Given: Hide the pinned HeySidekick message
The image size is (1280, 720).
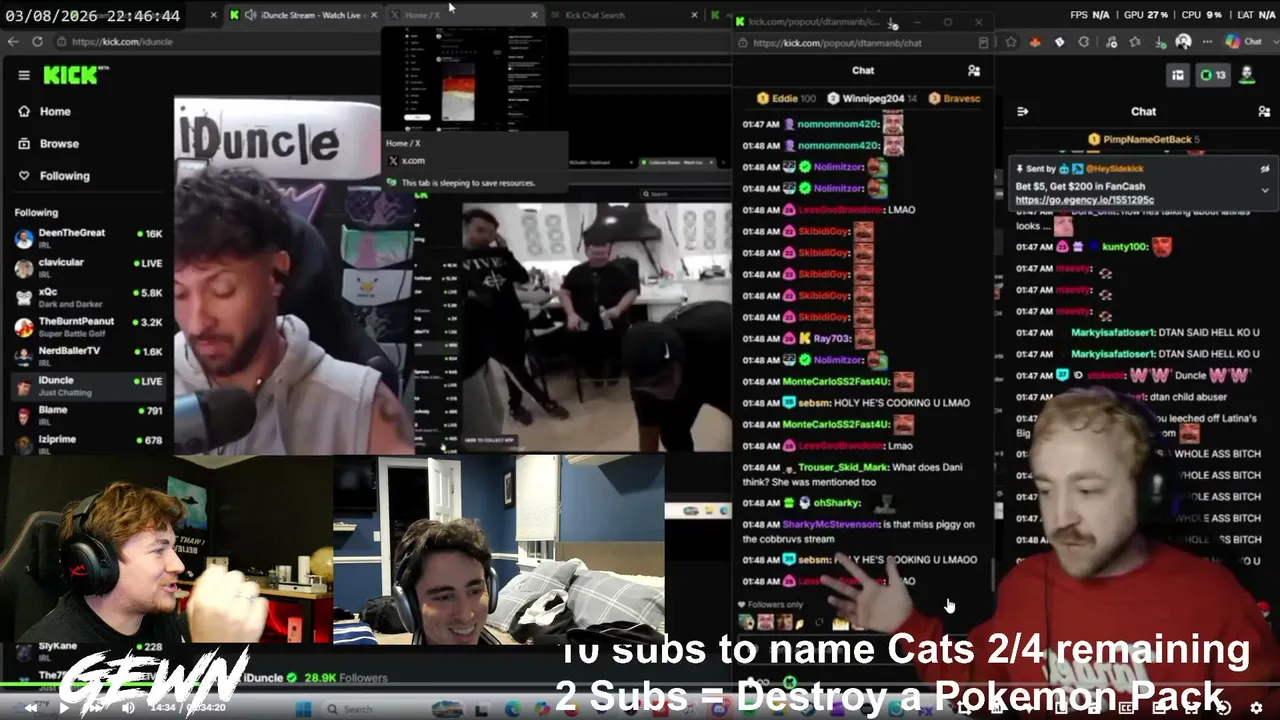Looking at the screenshot, I should pos(1265,169).
